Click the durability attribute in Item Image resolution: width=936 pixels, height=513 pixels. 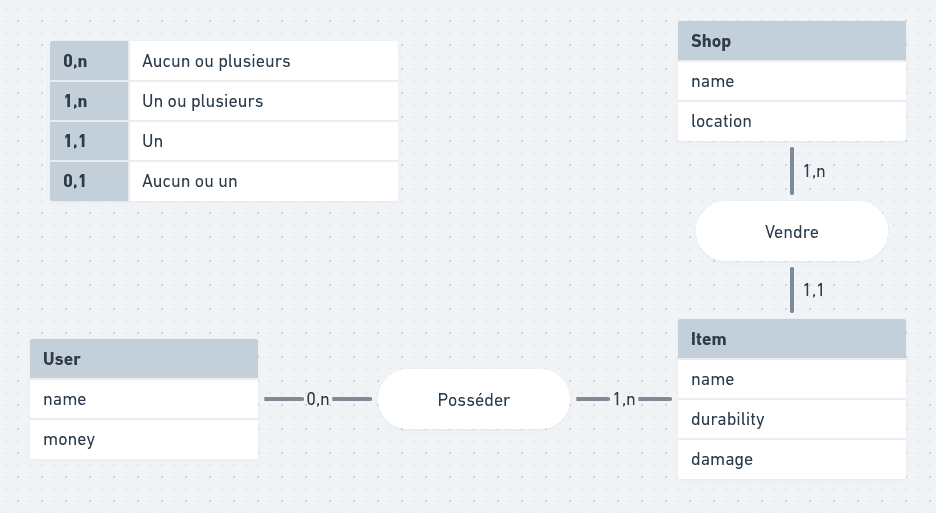pyautogui.click(x=792, y=419)
